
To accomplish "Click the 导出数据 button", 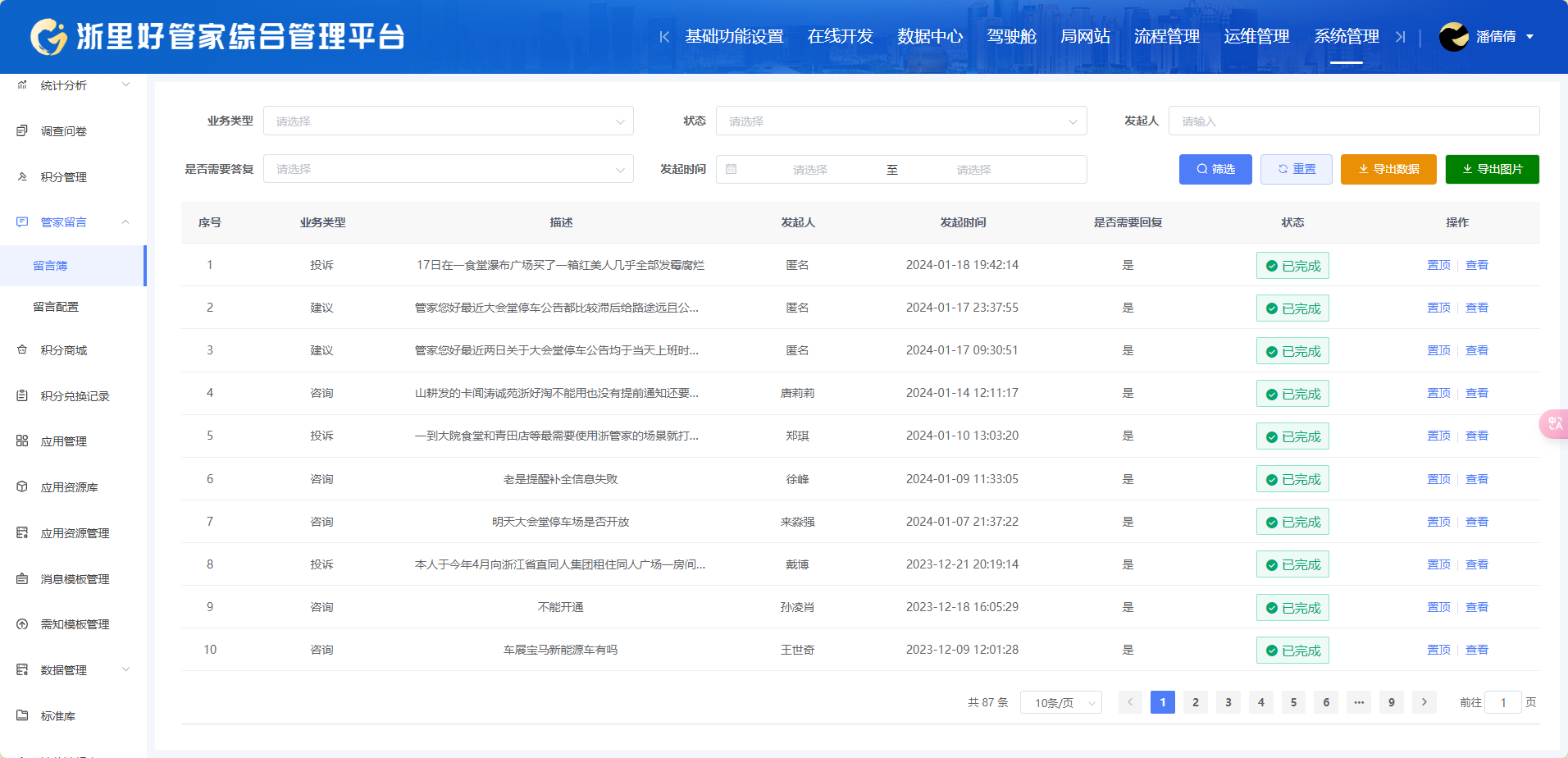I will coord(1388,169).
